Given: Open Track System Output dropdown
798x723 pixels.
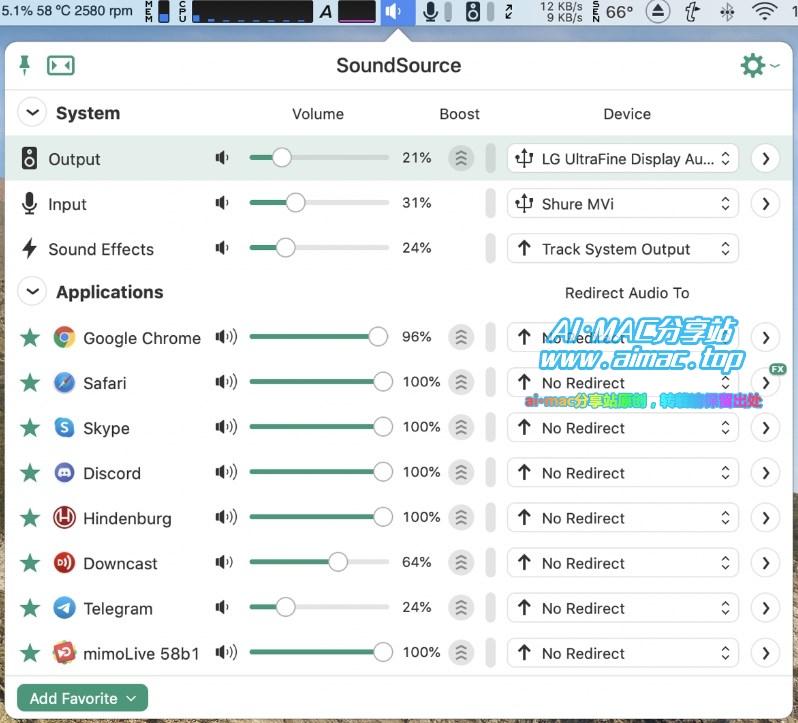Looking at the screenshot, I should click(623, 249).
